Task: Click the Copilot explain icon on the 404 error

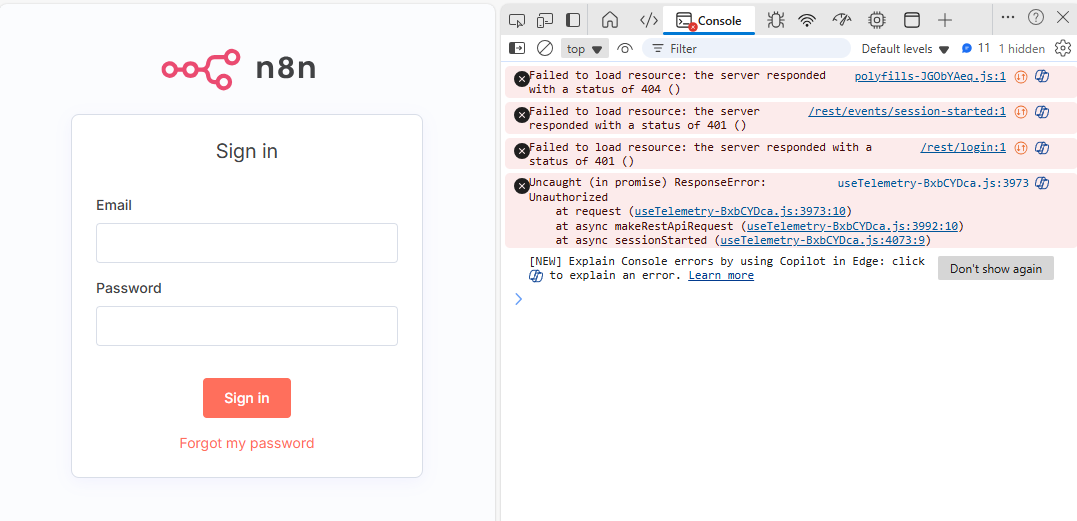Action: coord(1042,76)
